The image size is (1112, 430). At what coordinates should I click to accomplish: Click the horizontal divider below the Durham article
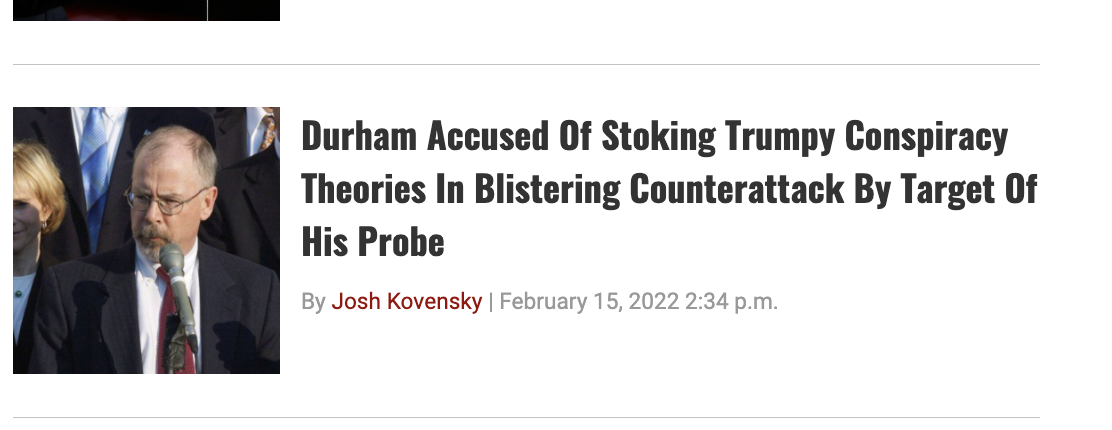pos(526,417)
